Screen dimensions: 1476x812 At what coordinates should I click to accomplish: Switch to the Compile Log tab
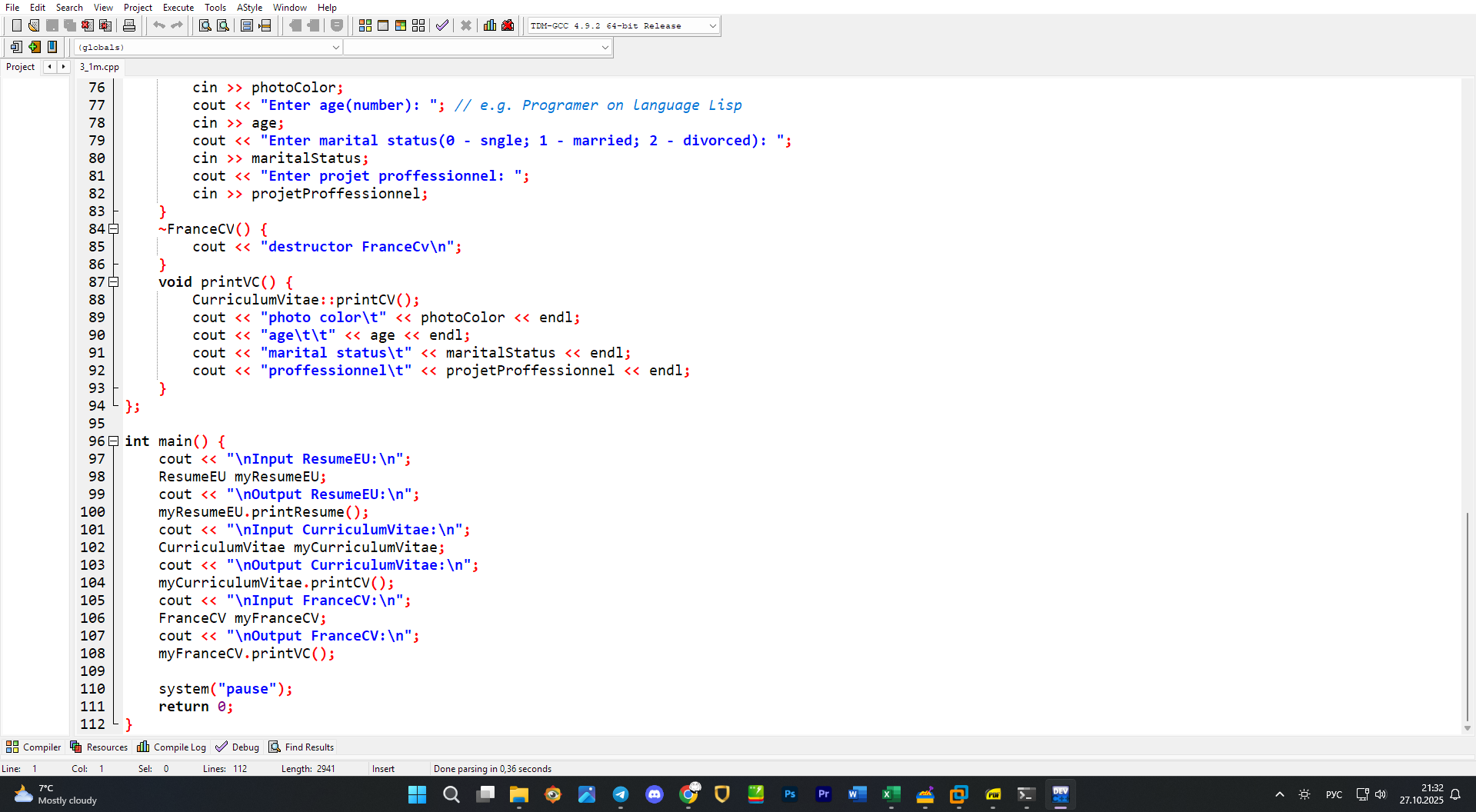coord(172,747)
